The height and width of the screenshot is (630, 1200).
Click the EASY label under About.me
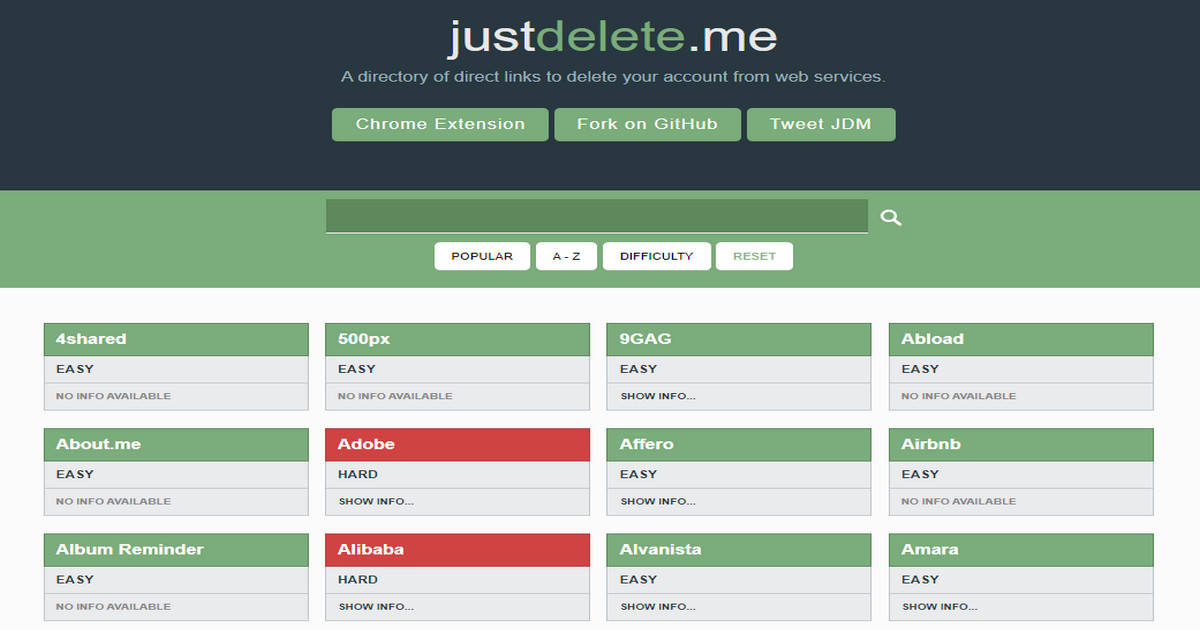75,474
